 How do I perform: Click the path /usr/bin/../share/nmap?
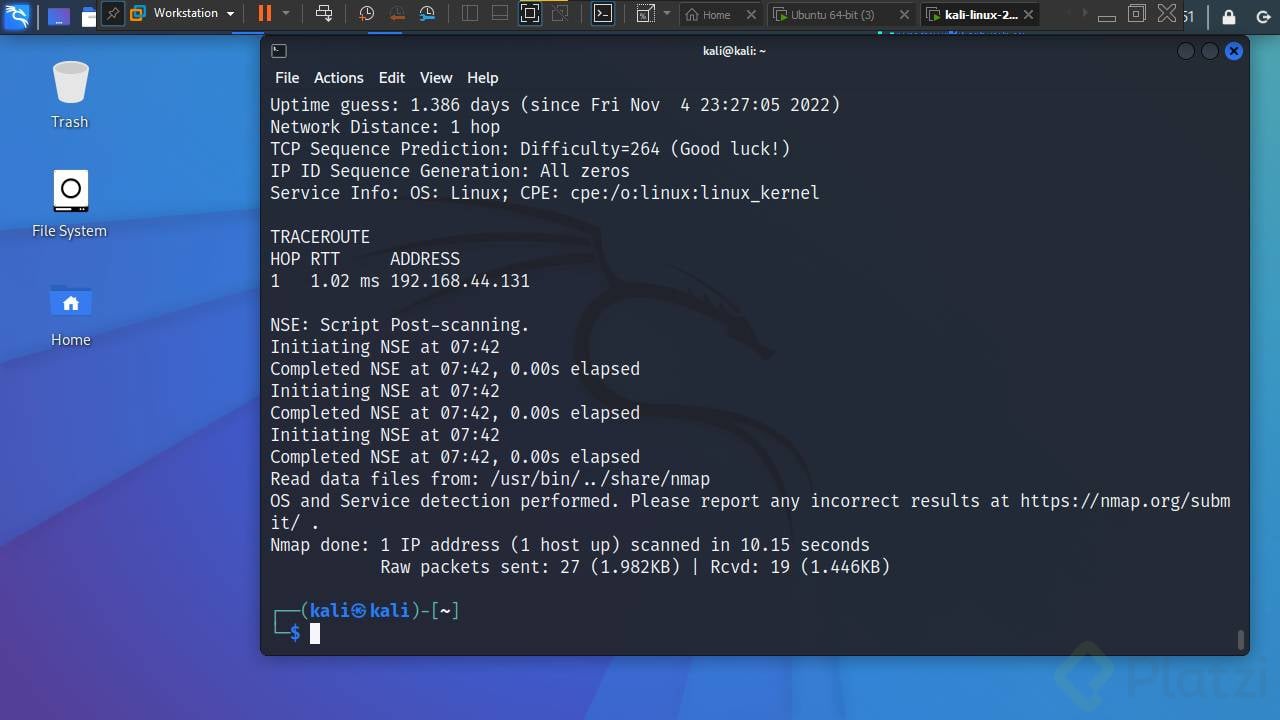pyautogui.click(x=600, y=479)
